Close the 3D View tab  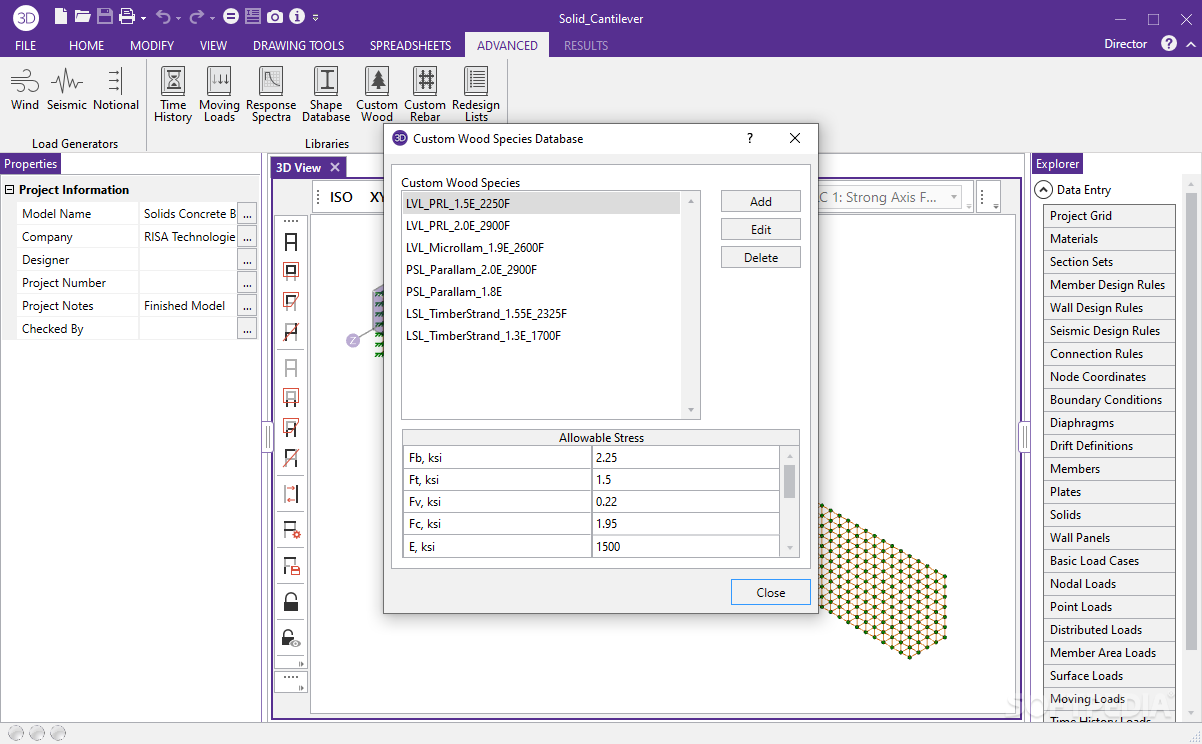tap(335, 167)
